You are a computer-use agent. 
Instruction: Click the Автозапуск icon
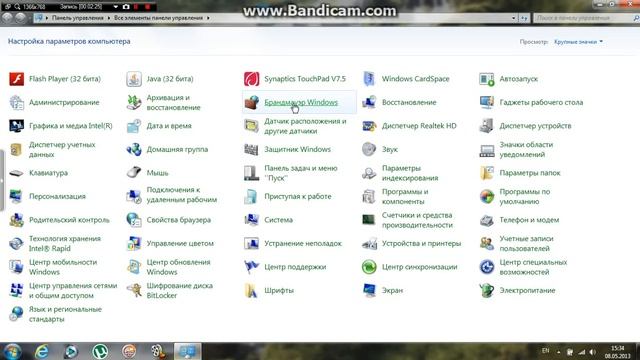(x=487, y=79)
